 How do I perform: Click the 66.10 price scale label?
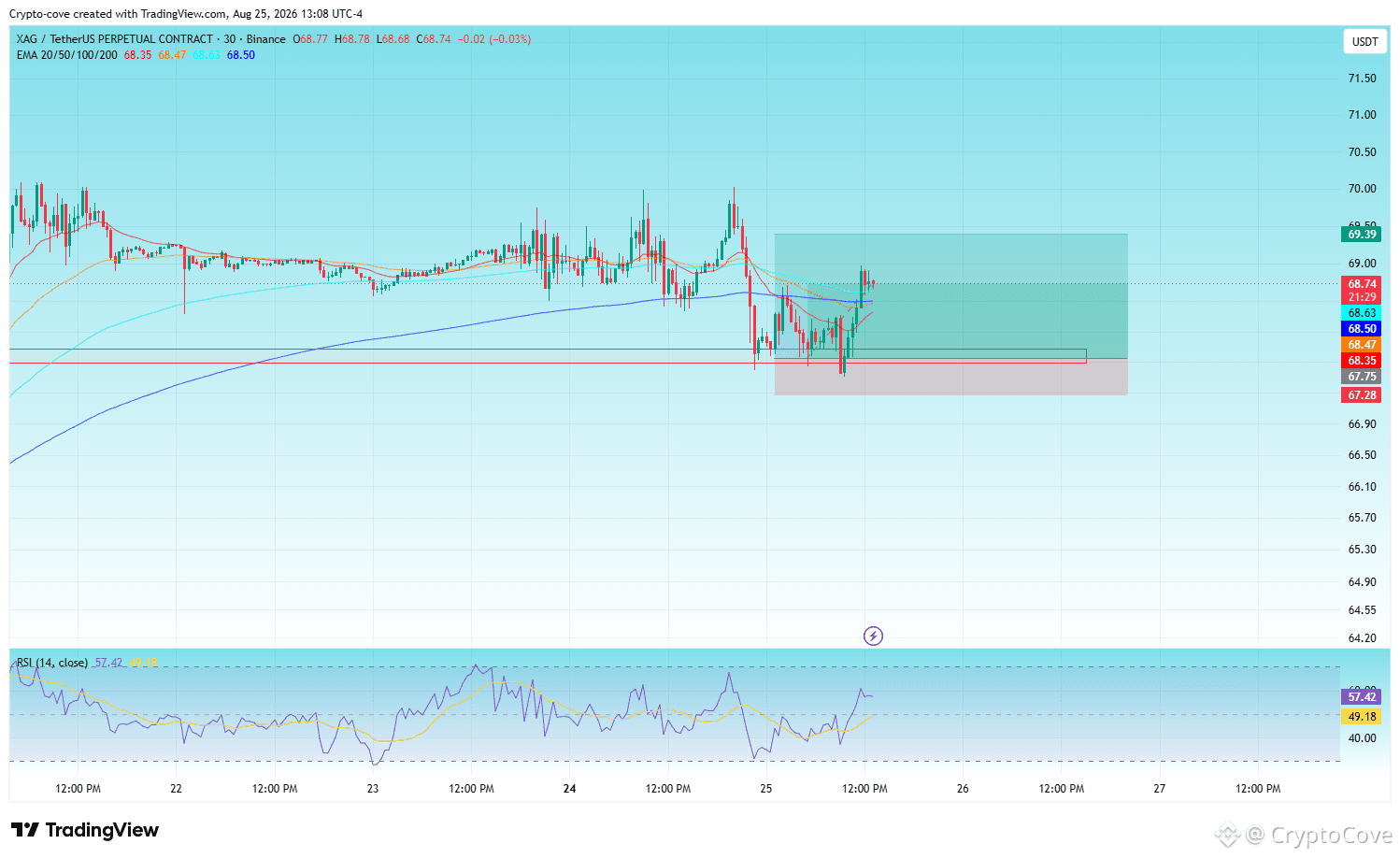click(1362, 487)
